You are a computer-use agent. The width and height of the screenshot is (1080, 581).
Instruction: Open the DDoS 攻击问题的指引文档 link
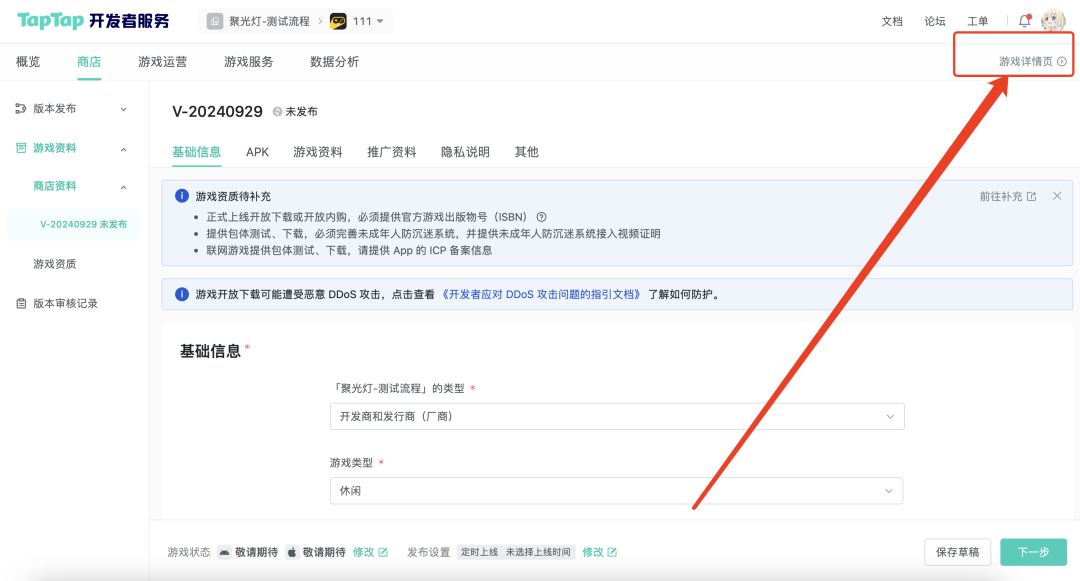tap(541, 294)
